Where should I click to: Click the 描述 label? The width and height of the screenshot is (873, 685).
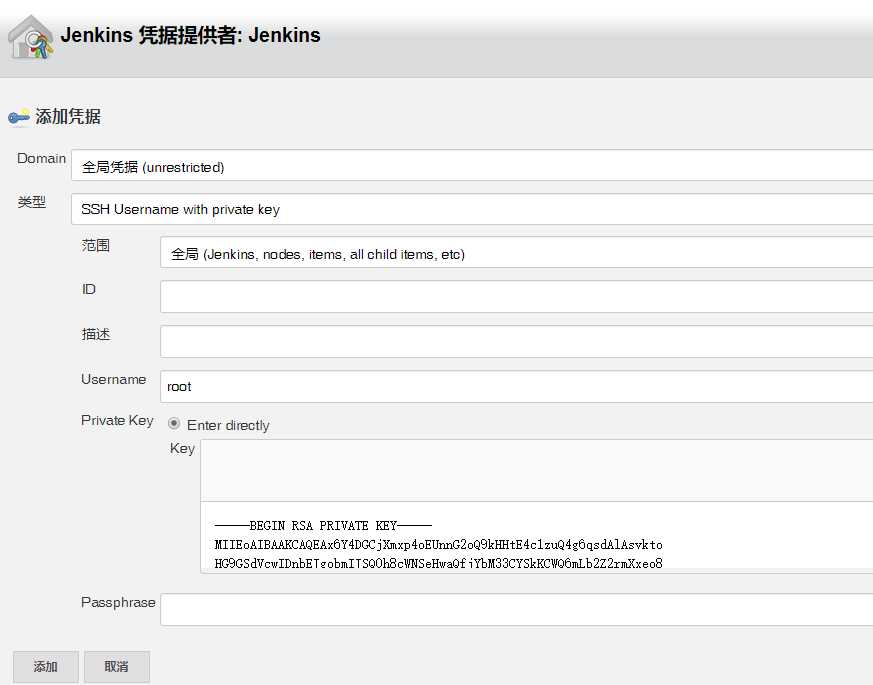pyautogui.click(x=95, y=334)
